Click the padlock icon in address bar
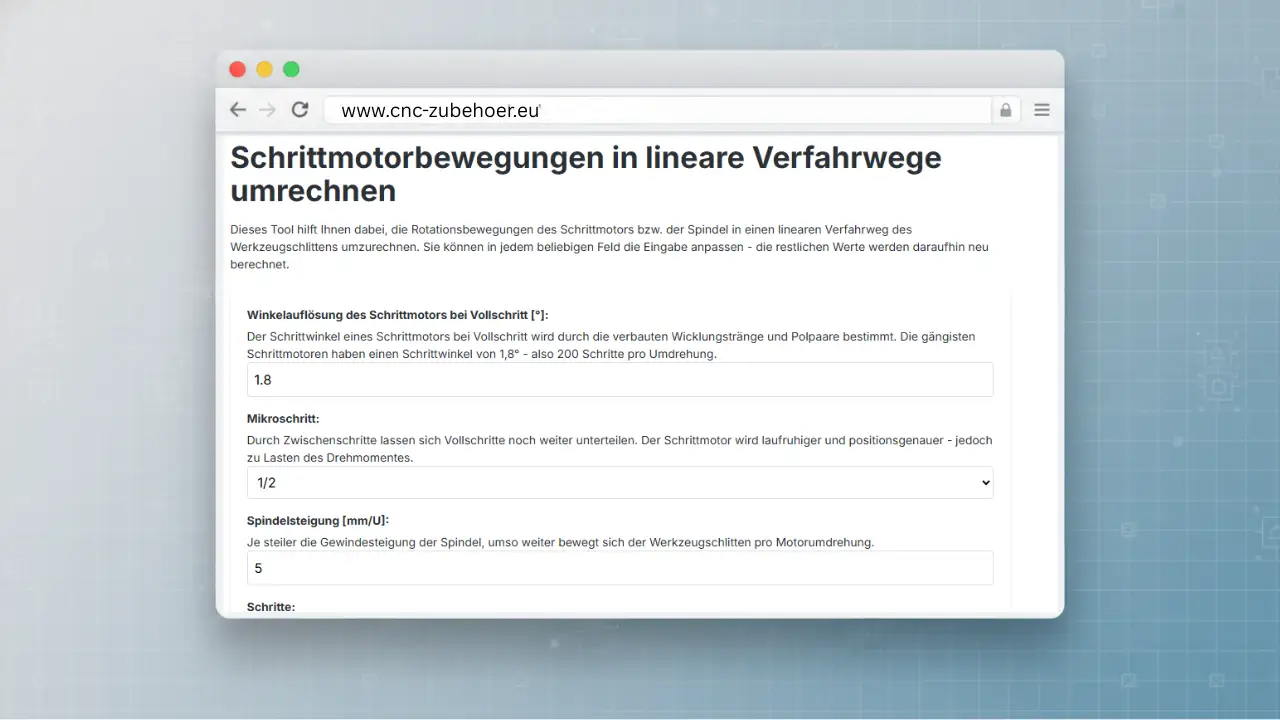This screenshot has height=720, width=1280. (1006, 110)
